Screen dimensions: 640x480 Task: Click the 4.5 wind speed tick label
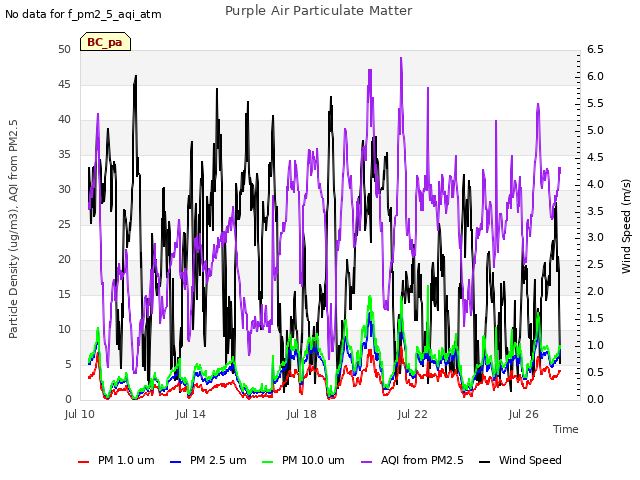tap(595, 157)
